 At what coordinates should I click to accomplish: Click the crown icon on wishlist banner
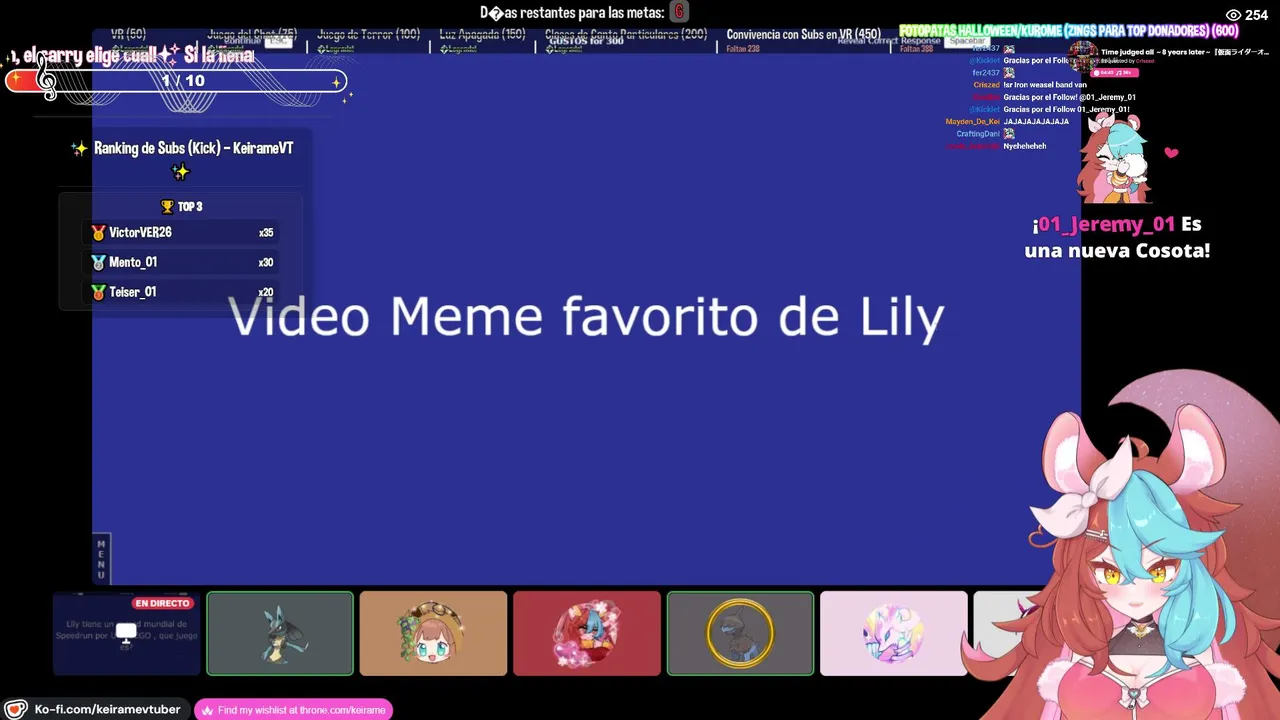click(207, 710)
